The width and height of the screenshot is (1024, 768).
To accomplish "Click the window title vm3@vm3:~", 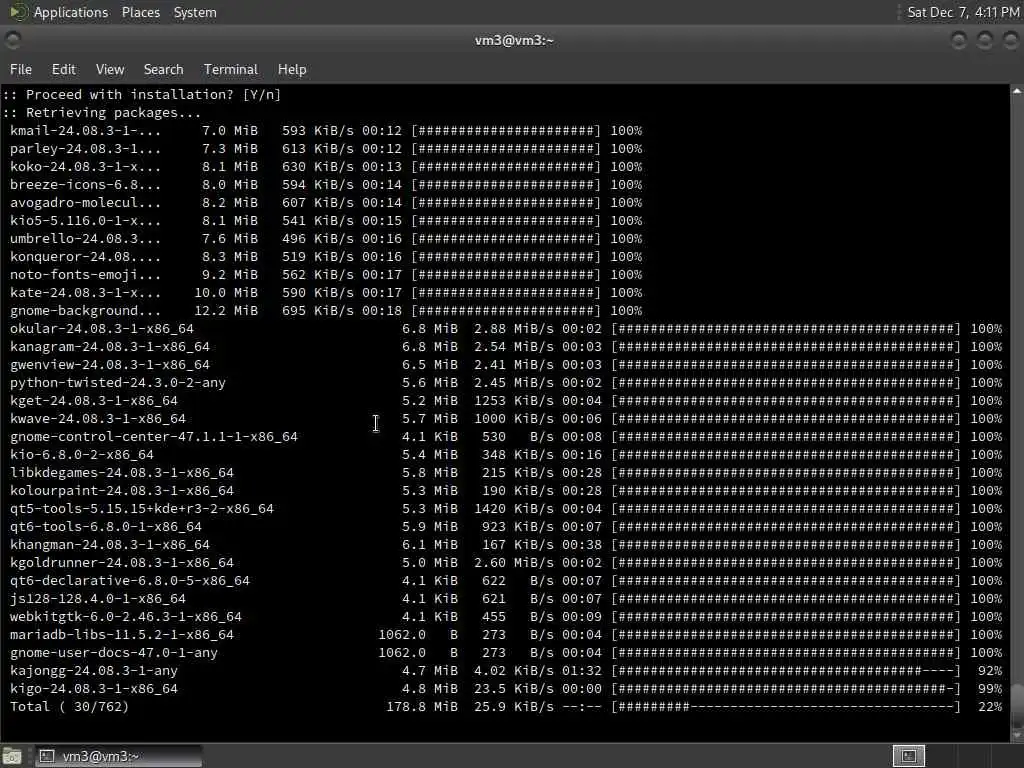I will click(514, 40).
